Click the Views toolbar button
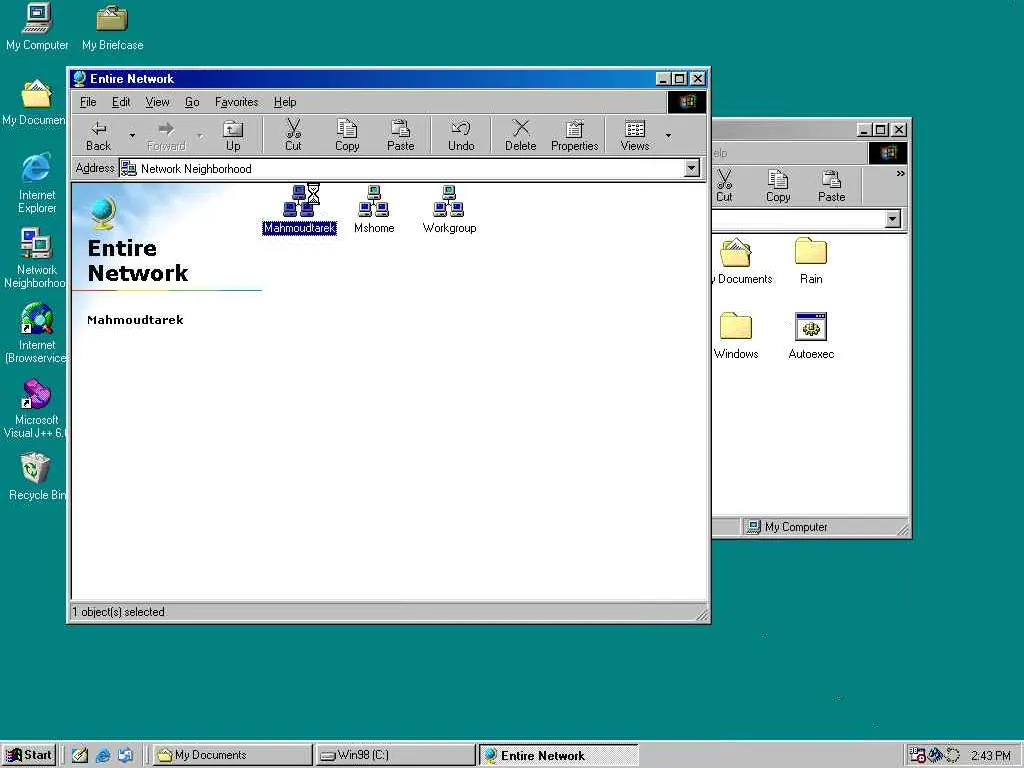1024x768 pixels. [635, 136]
